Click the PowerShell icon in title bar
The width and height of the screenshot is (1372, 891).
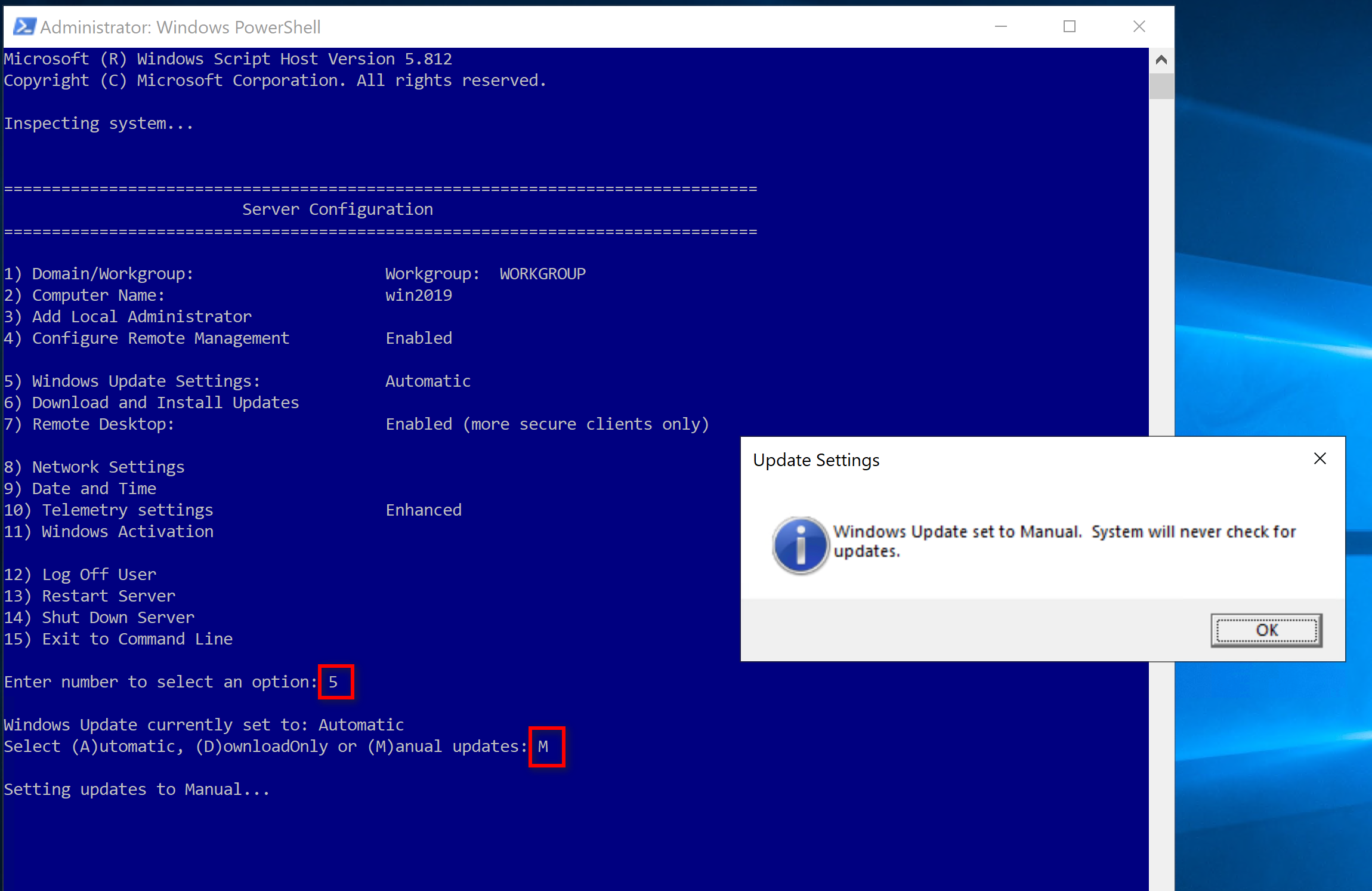tap(23, 27)
